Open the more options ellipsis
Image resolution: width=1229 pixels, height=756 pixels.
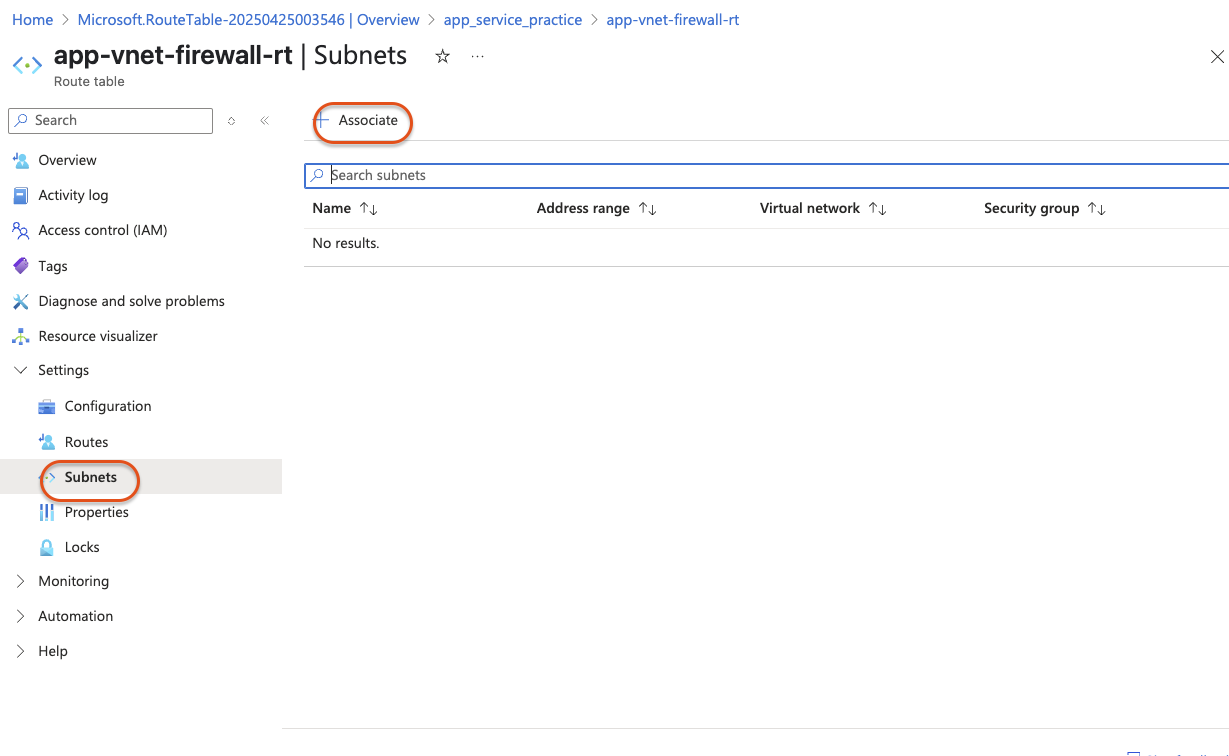point(477,56)
